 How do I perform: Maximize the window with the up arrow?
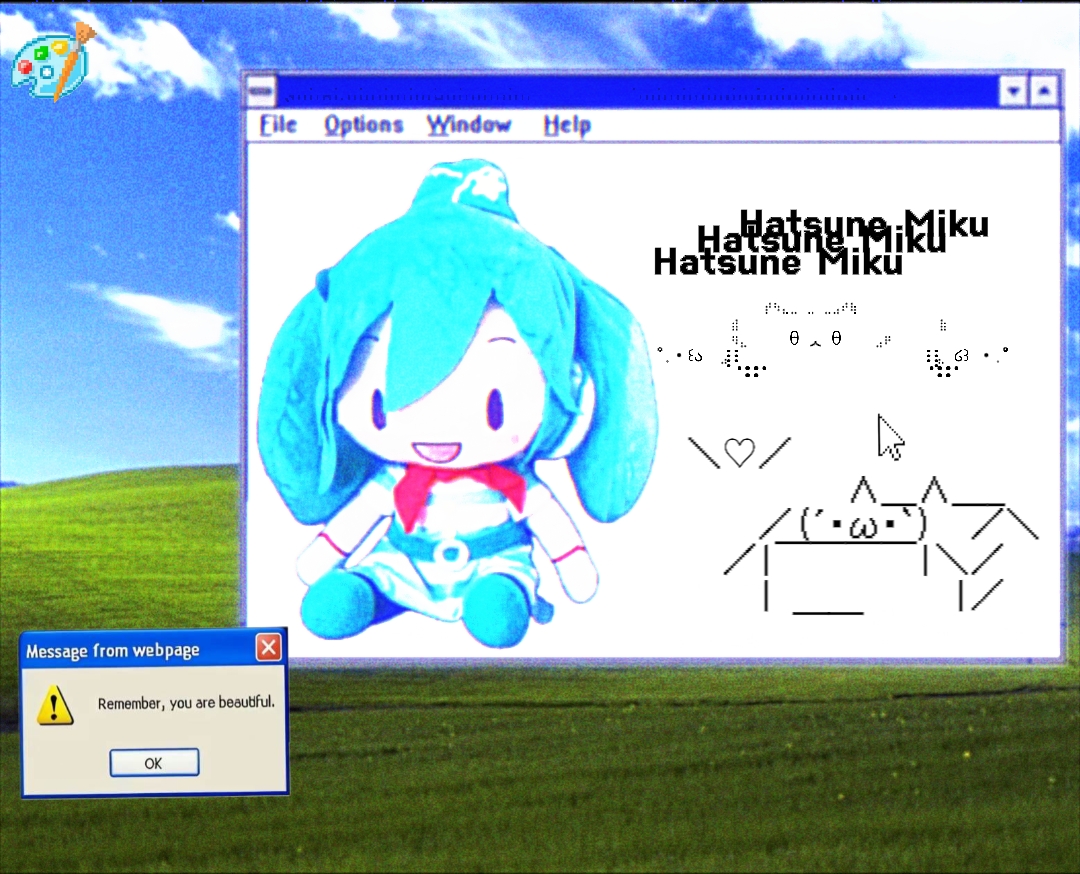[x=1044, y=90]
